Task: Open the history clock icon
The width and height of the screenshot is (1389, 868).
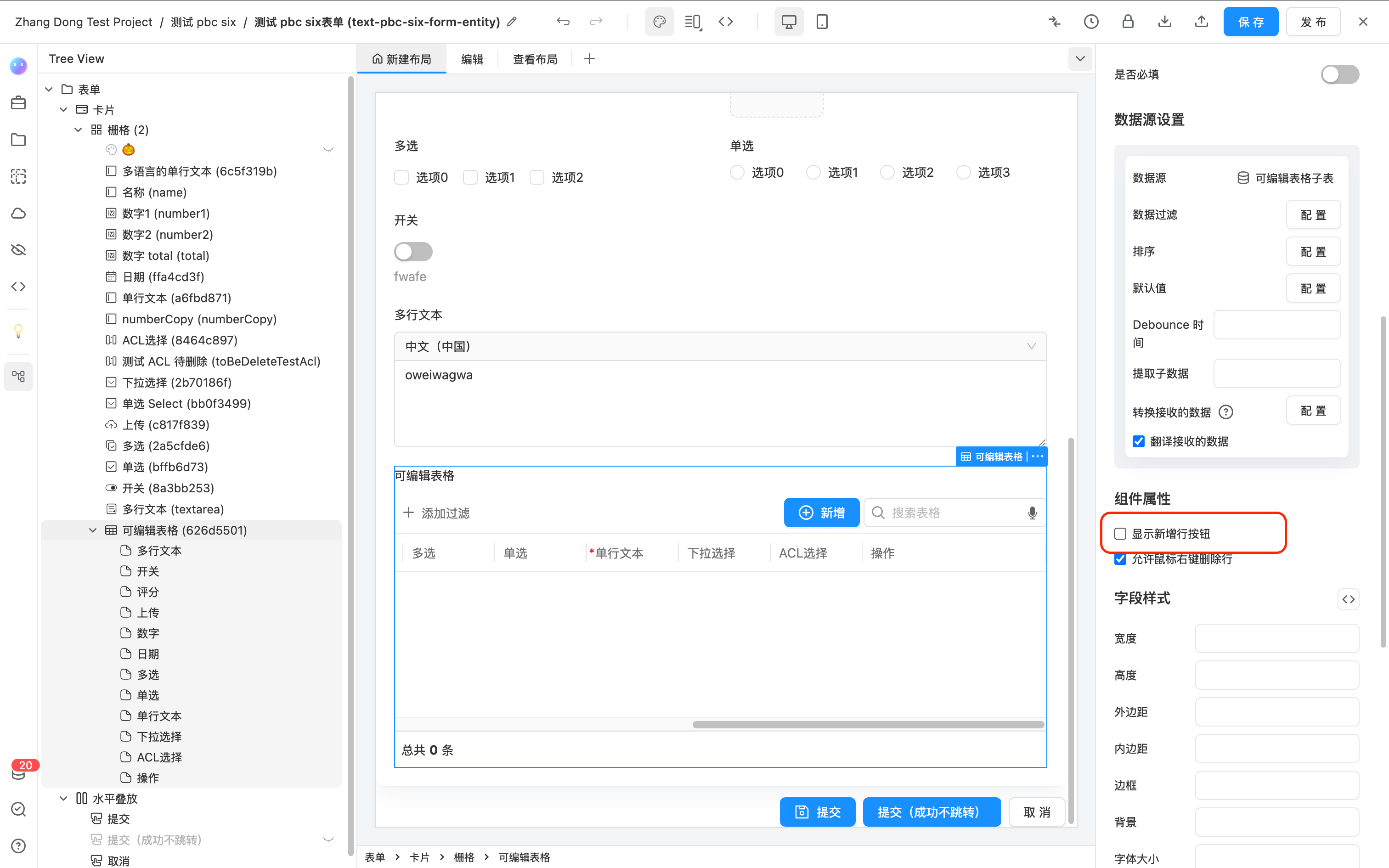Action: 1091,22
